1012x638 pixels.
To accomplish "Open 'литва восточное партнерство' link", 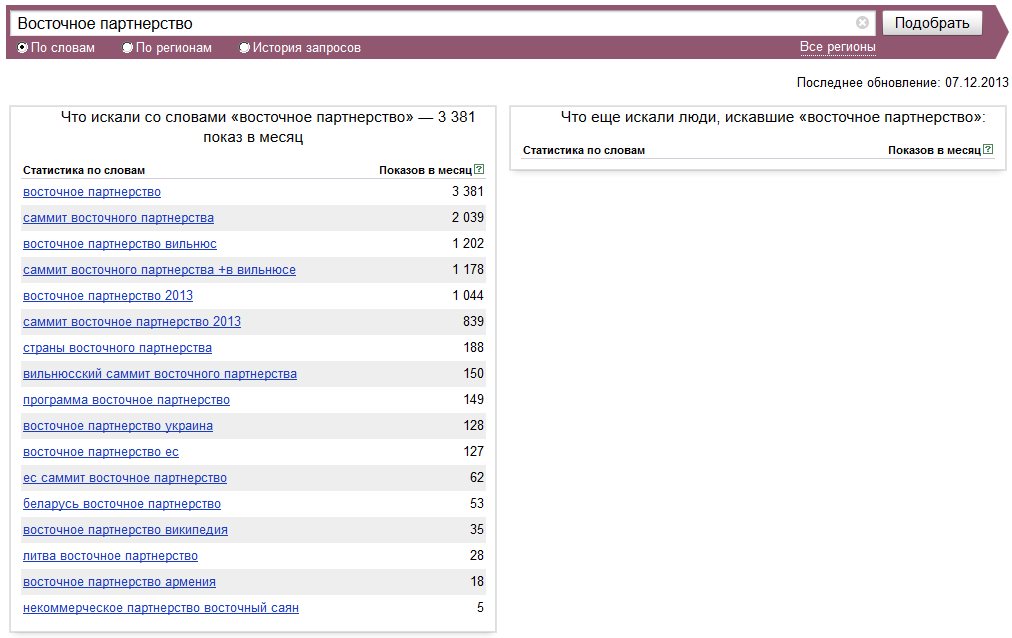I will (x=110, y=556).
